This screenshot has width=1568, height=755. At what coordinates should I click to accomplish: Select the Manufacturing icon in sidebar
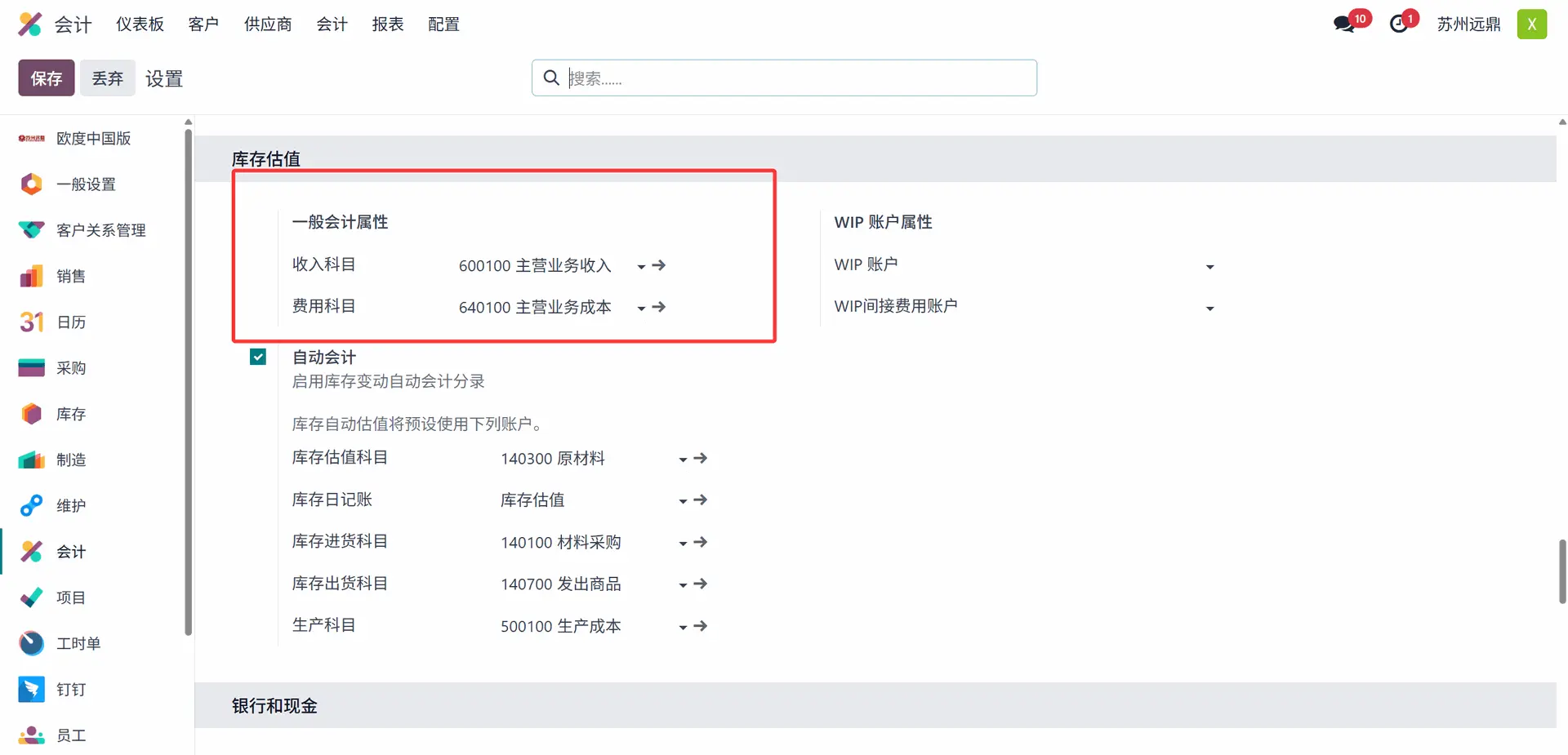pyautogui.click(x=32, y=460)
